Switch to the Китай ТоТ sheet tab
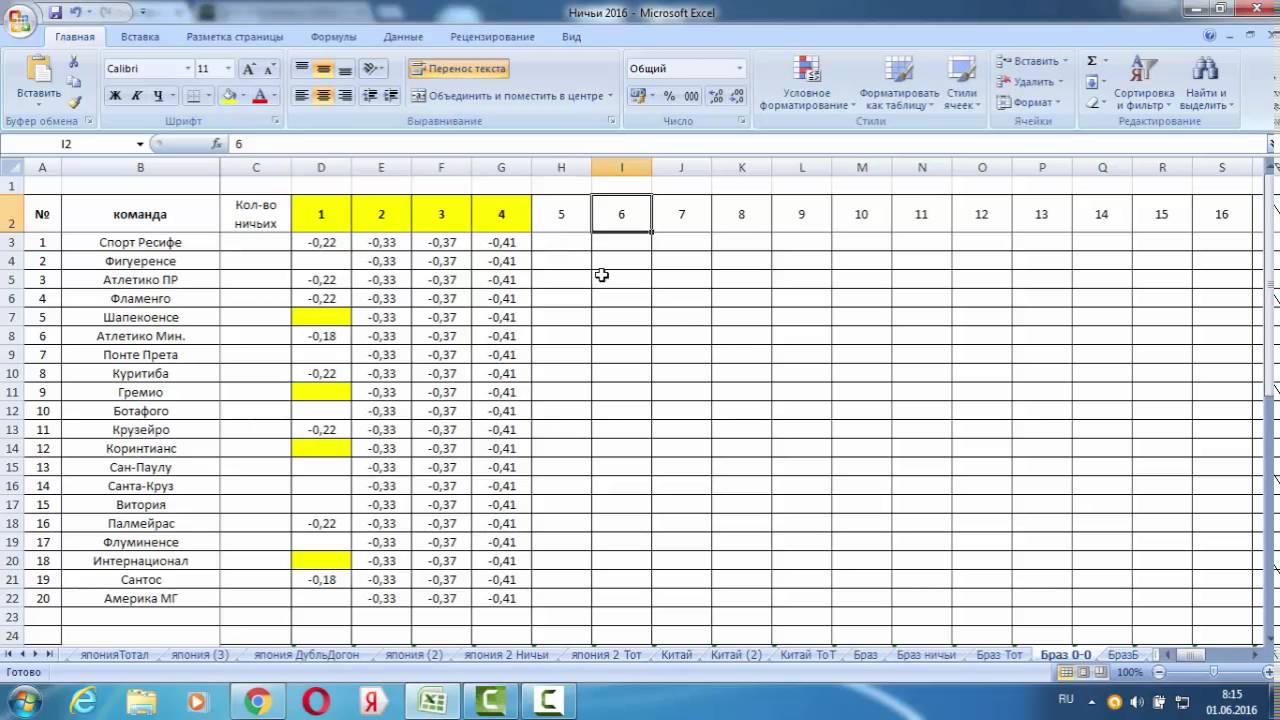 click(x=807, y=655)
